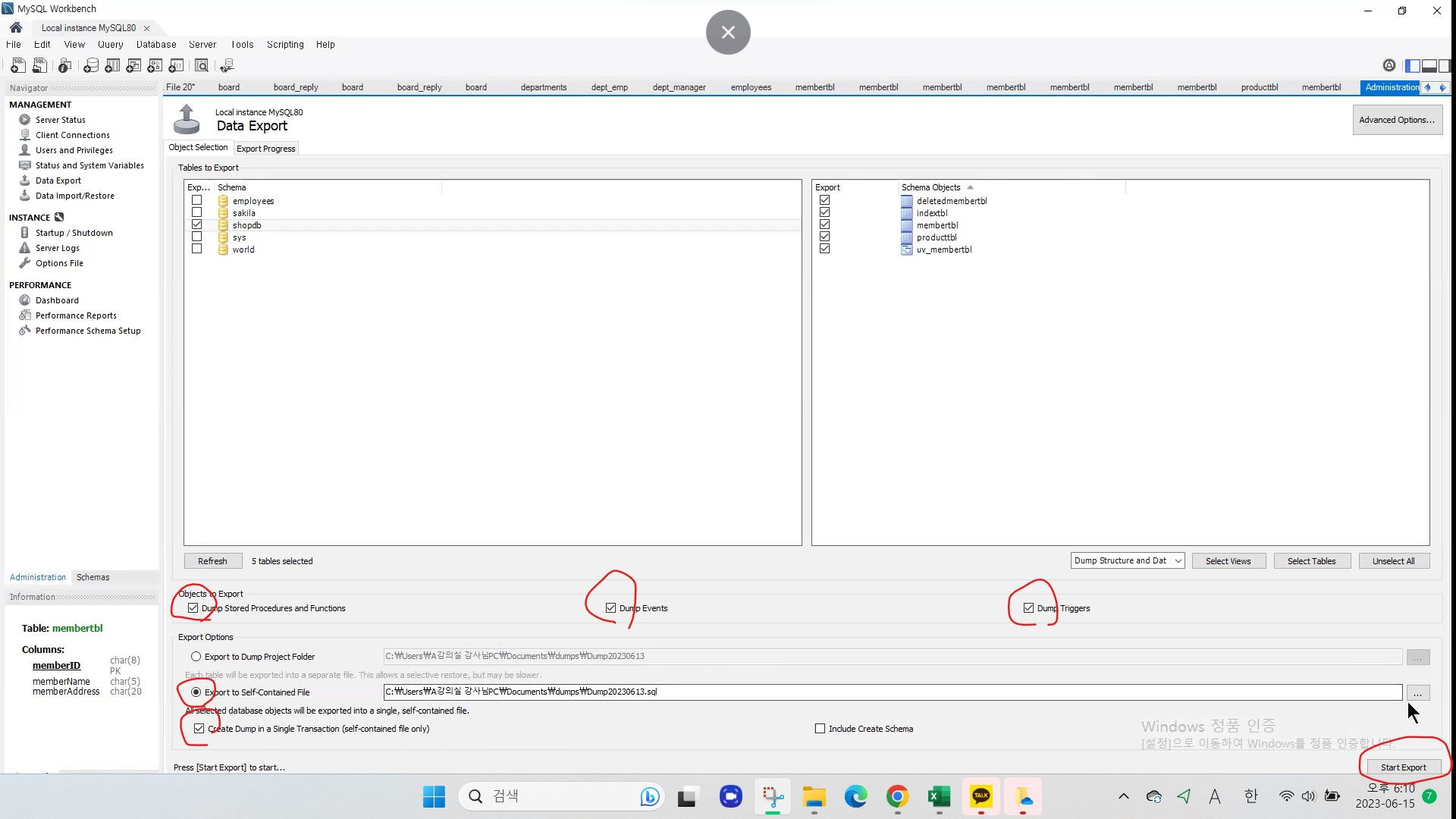Open the Dump Structure and Data dropdown
The width and height of the screenshot is (1456, 819).
(x=1128, y=561)
